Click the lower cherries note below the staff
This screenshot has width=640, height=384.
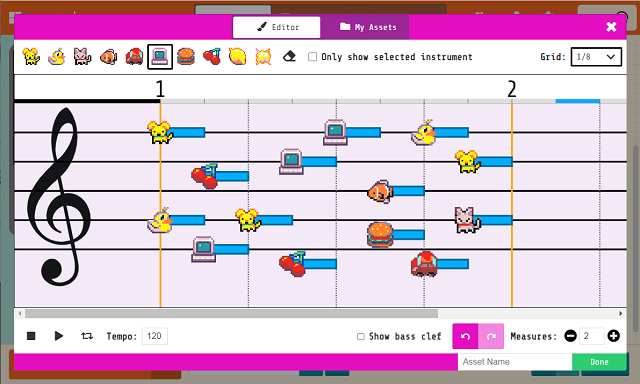pos(292,264)
